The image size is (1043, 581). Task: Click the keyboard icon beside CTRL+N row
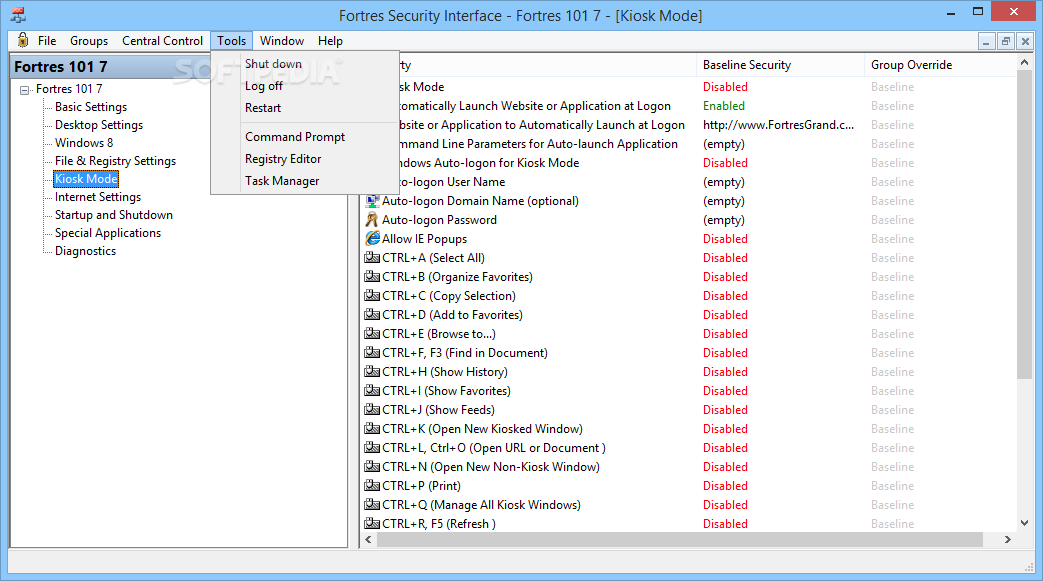372,466
